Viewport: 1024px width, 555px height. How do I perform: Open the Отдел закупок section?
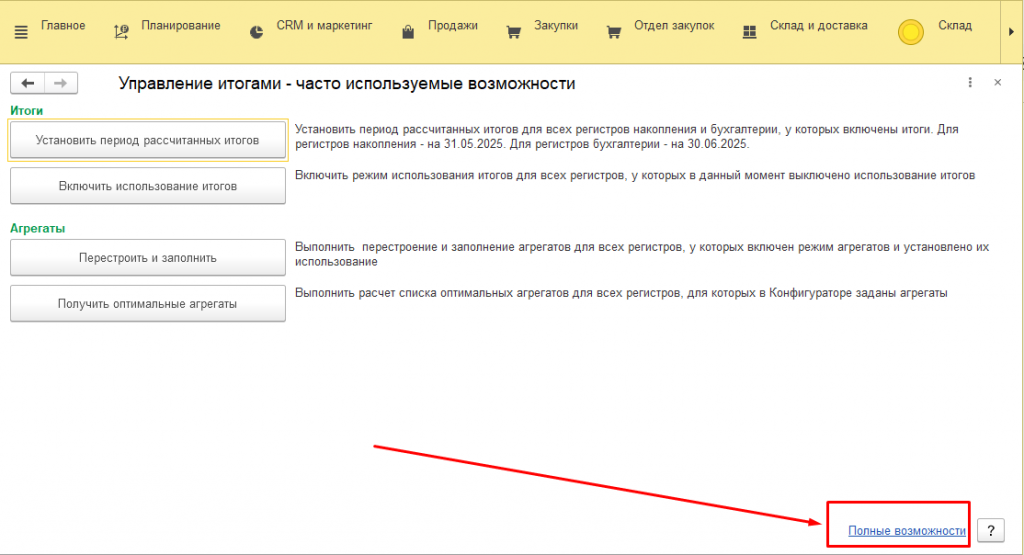[674, 25]
